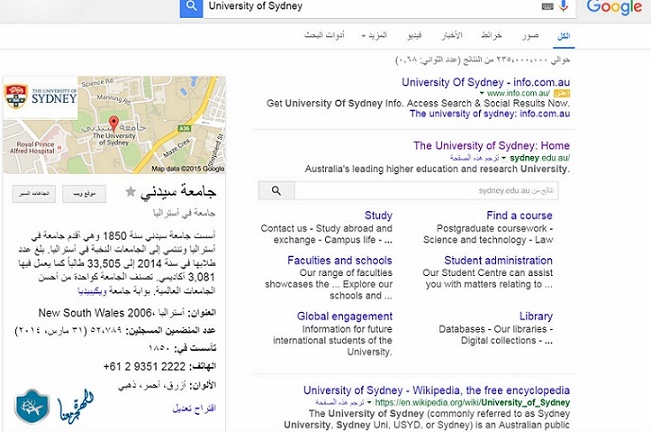Open the Find a course sitelink

[519, 215]
